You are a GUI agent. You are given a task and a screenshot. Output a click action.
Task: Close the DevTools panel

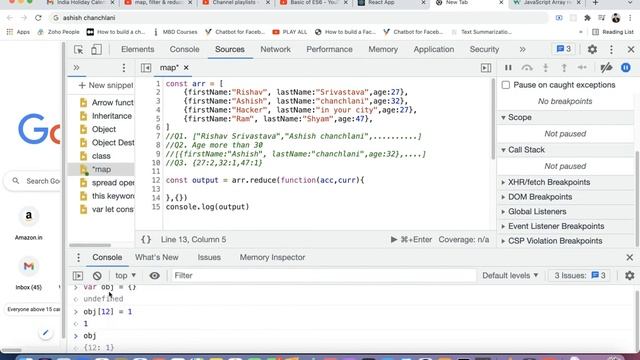tap(631, 49)
